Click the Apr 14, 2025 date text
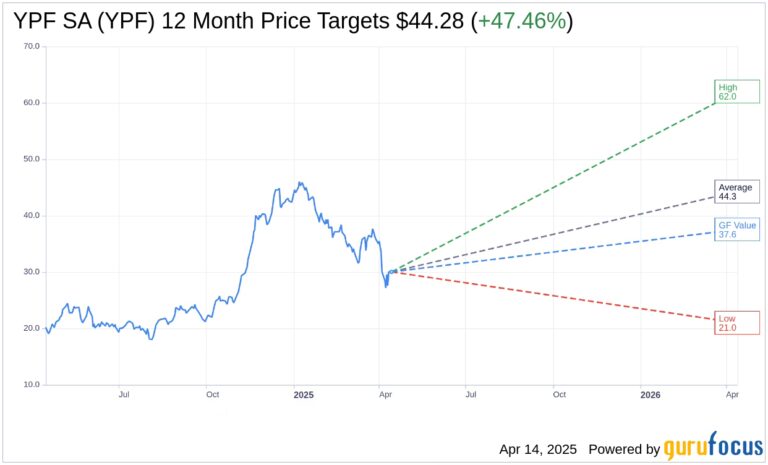The width and height of the screenshot is (768, 465). pos(531,449)
